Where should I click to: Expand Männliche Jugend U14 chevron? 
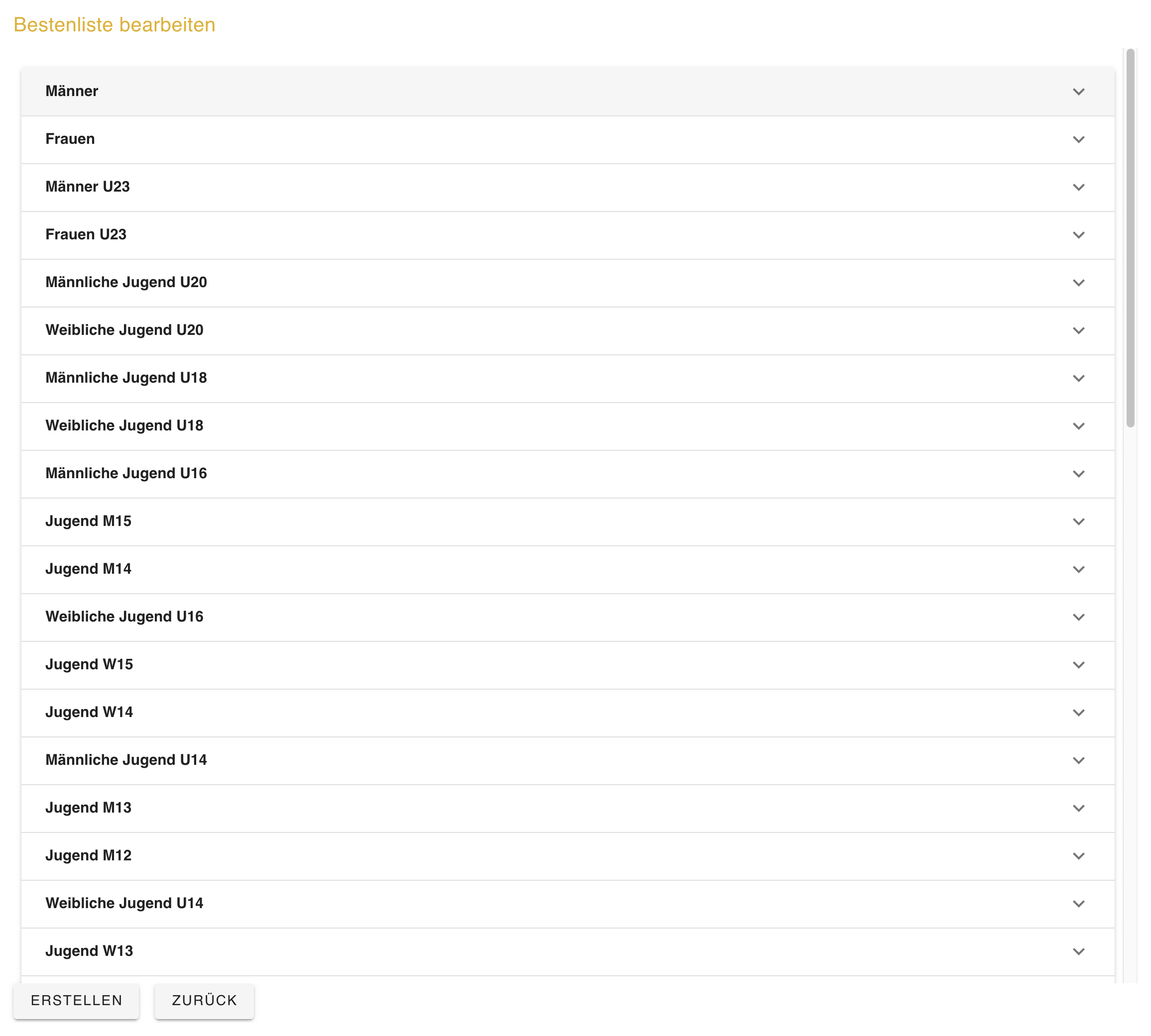pyautogui.click(x=1078, y=761)
